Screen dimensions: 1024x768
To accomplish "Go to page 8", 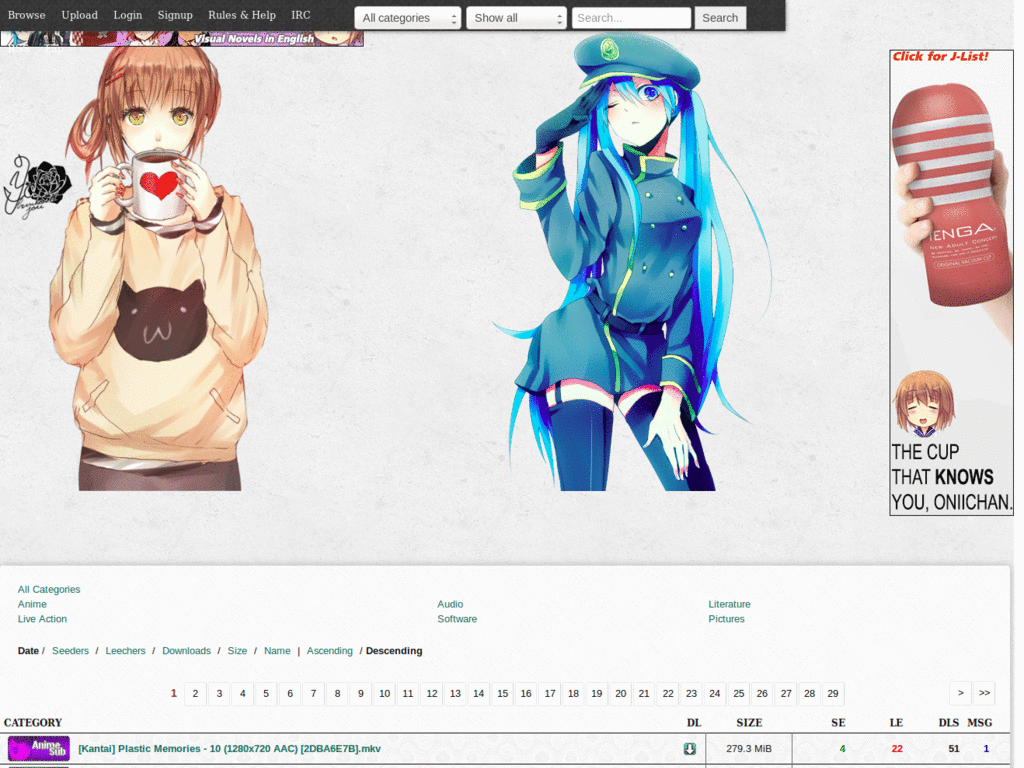I will click(337, 694).
